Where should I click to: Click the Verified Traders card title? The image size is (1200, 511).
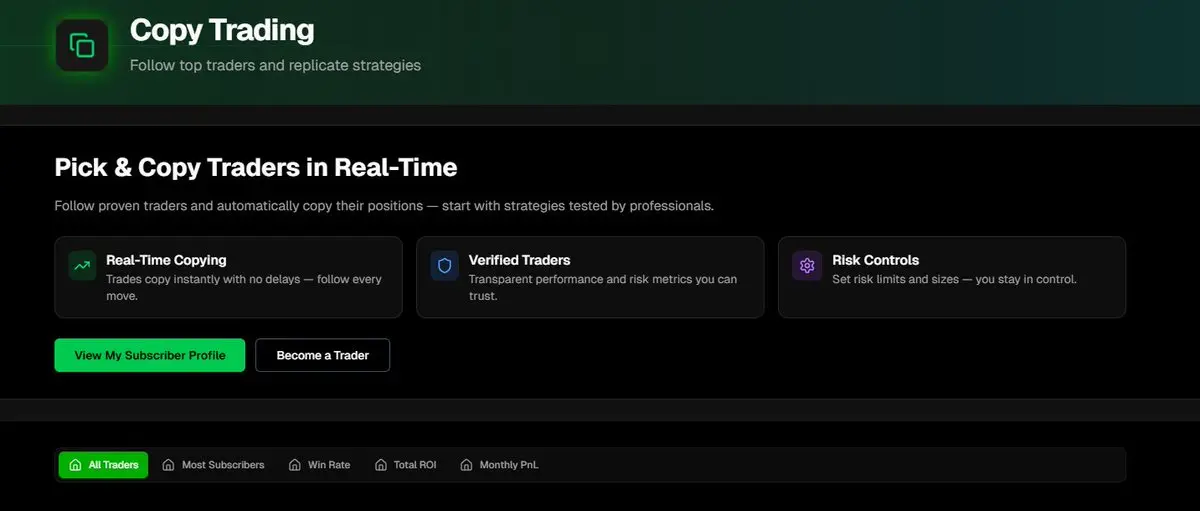coord(519,260)
